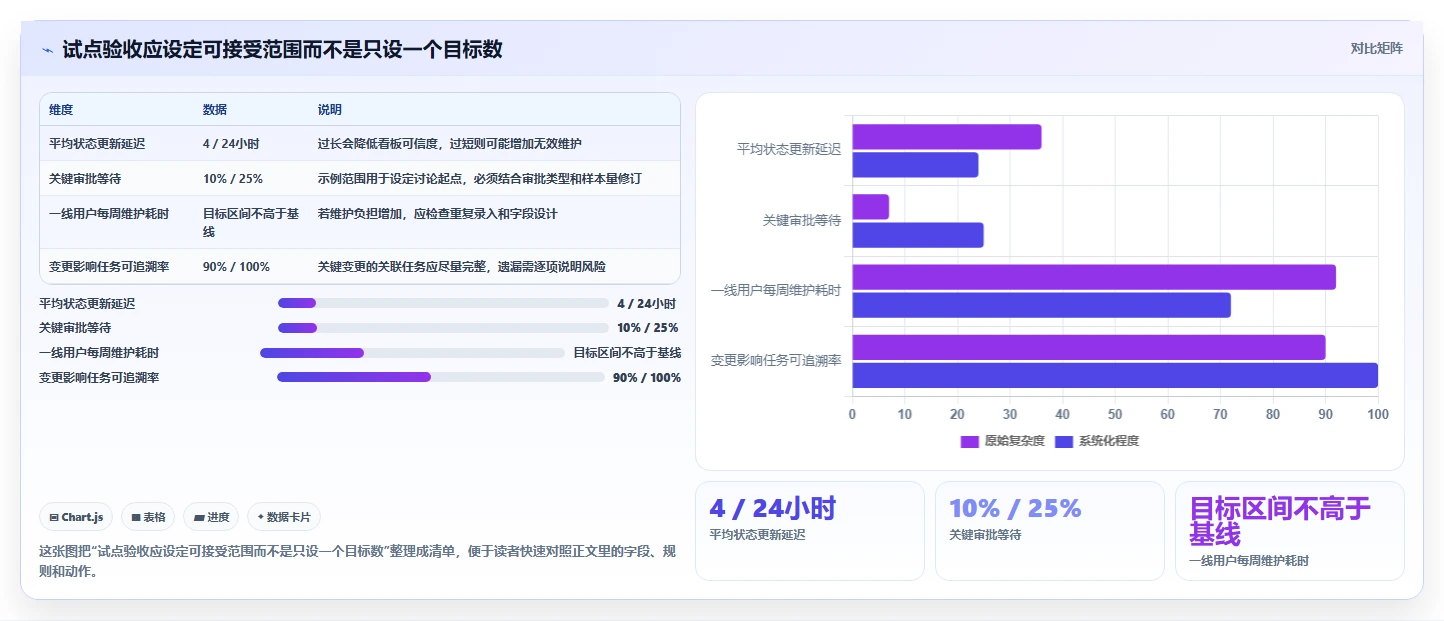Click chart axis label 变更影响任务可追溯率
This screenshot has width=1444, height=621.
[776, 360]
